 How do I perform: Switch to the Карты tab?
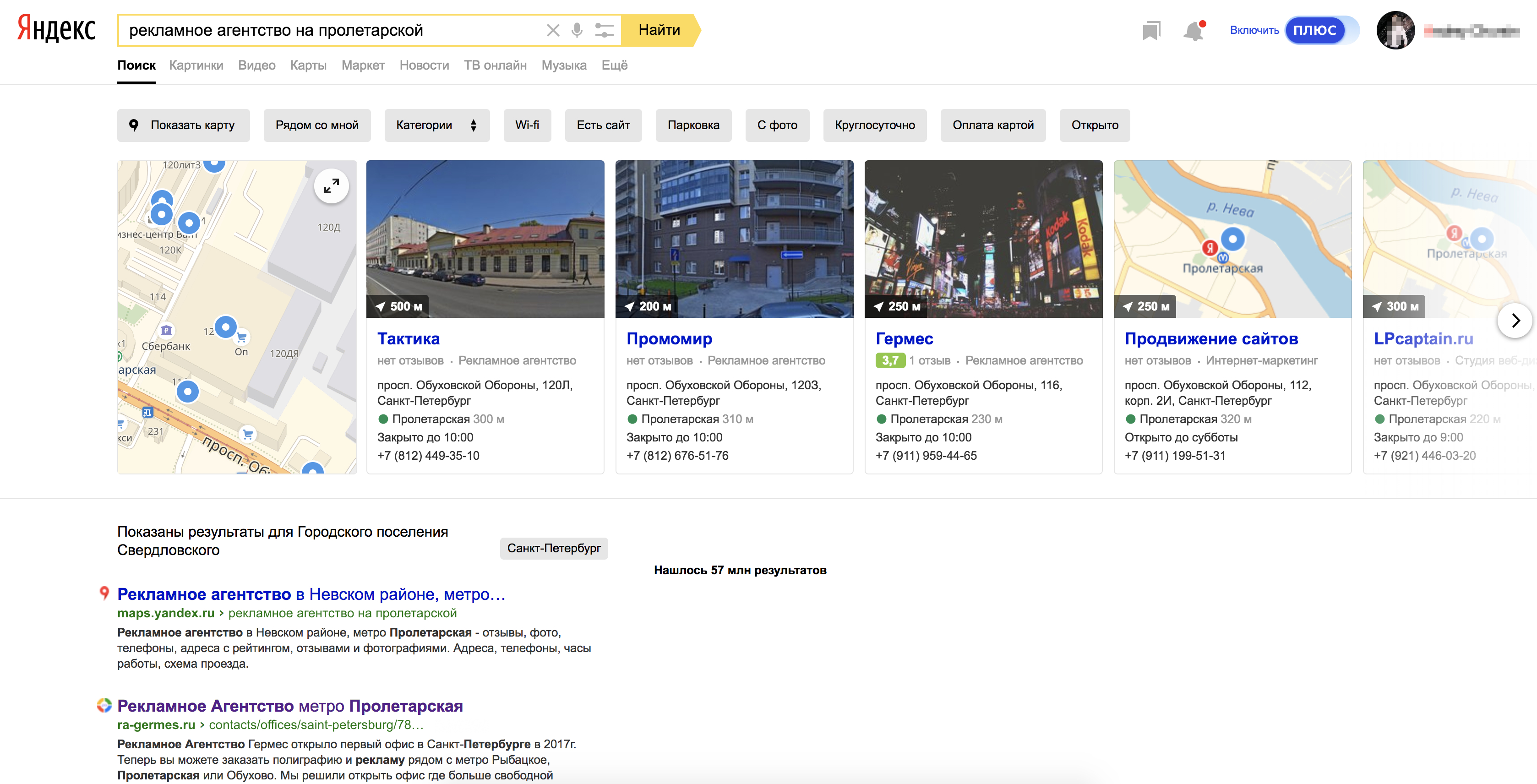308,65
